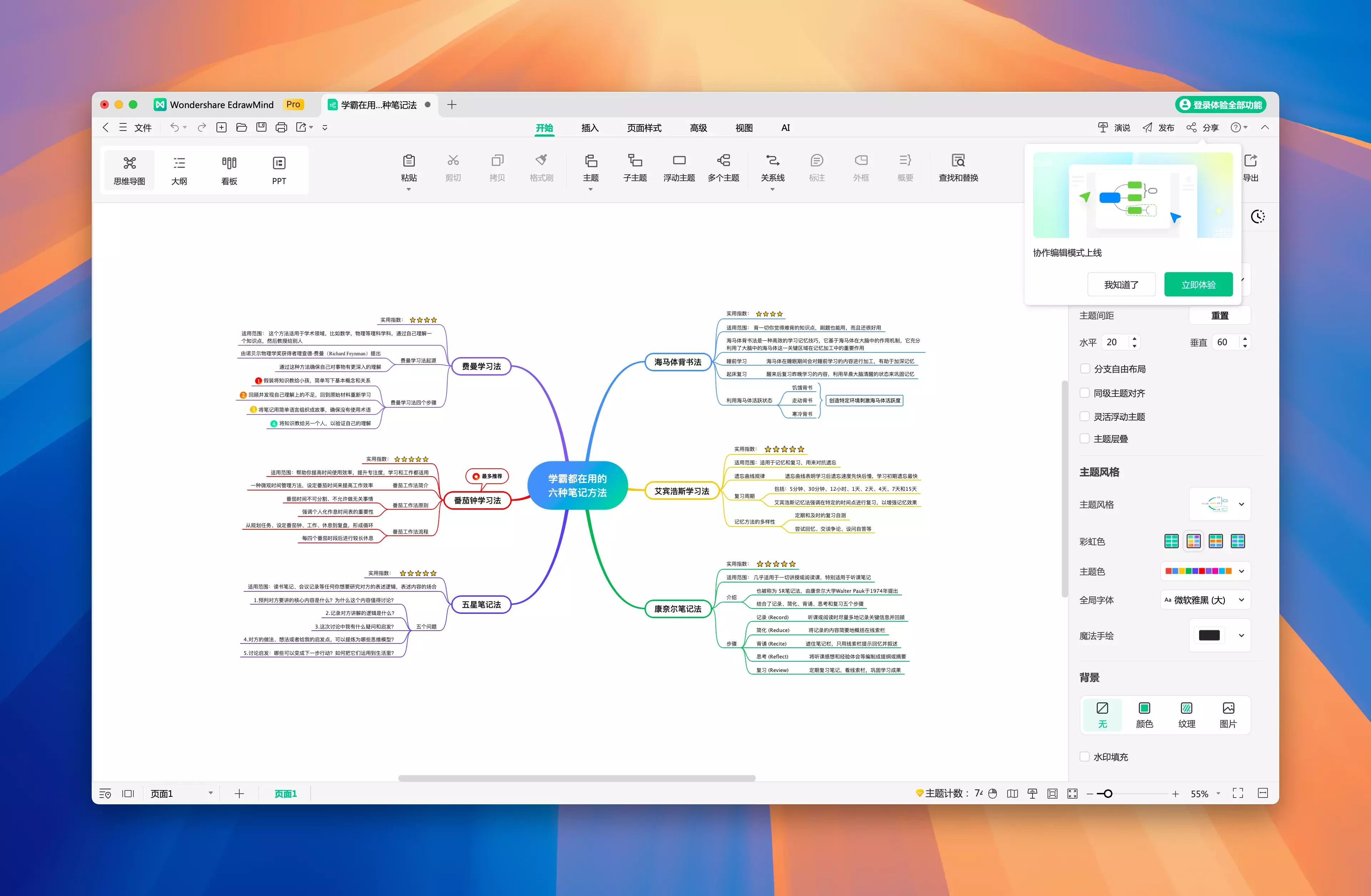Add 多个主题 multiple topics
The image size is (1371, 896).
pos(724,168)
